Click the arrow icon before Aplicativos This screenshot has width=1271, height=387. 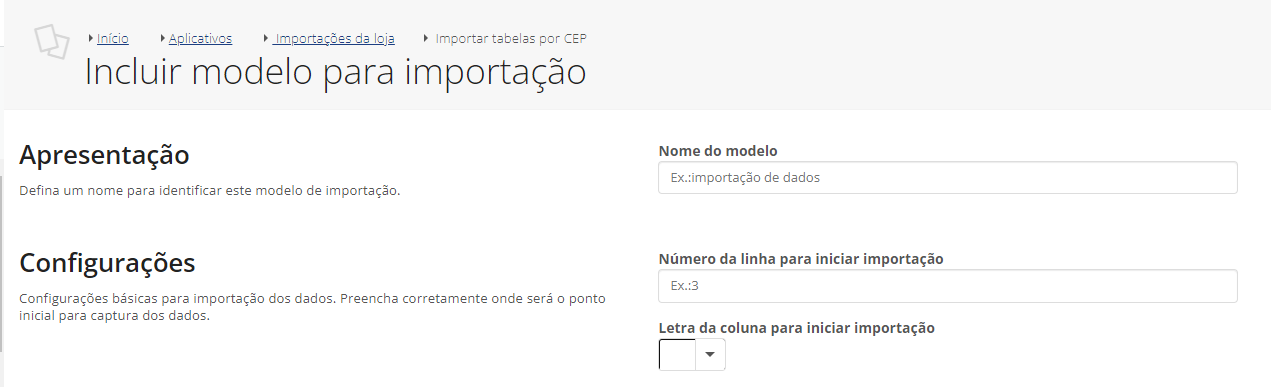(x=162, y=38)
